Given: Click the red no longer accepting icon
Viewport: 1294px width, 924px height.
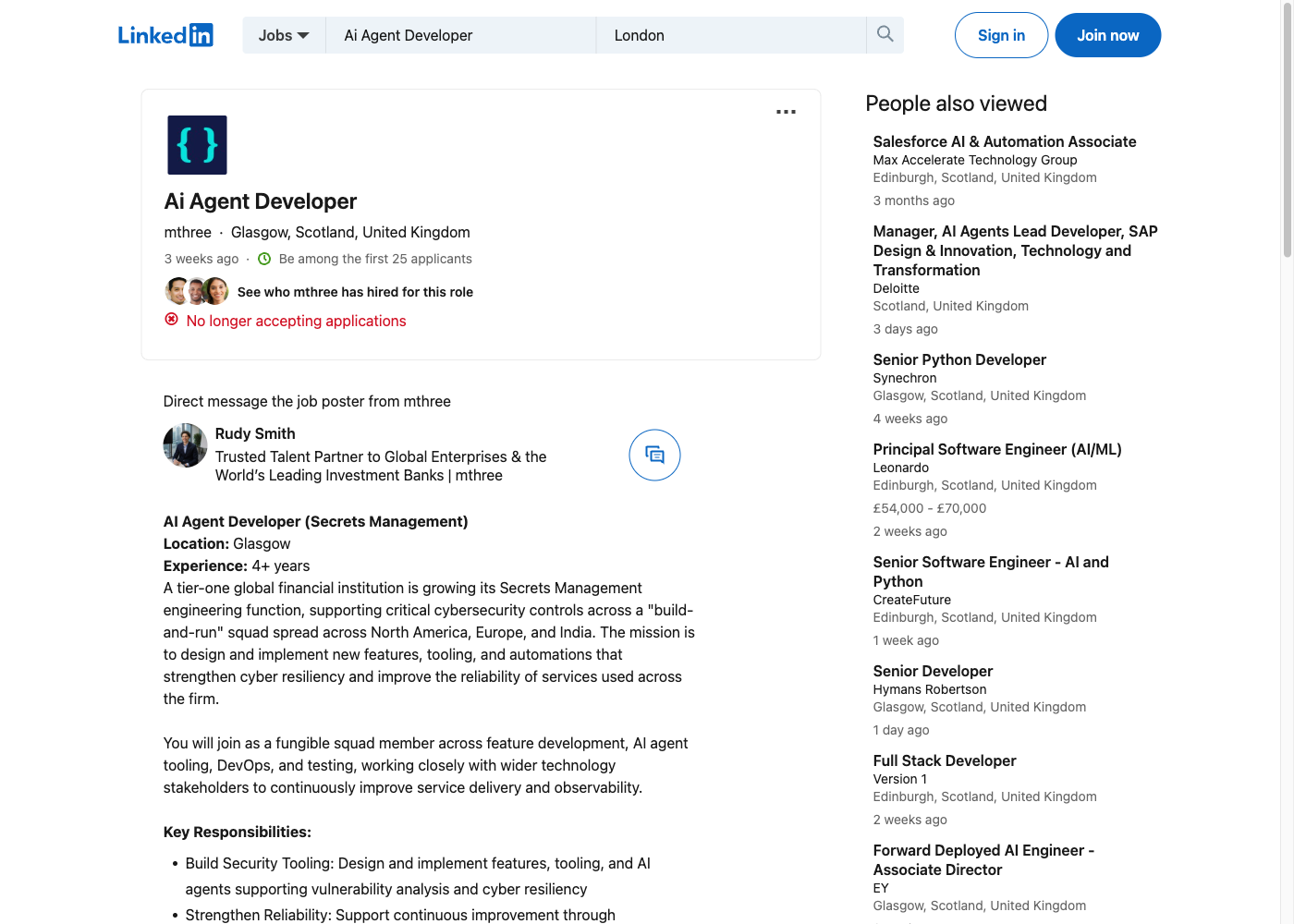Looking at the screenshot, I should pyautogui.click(x=171, y=320).
